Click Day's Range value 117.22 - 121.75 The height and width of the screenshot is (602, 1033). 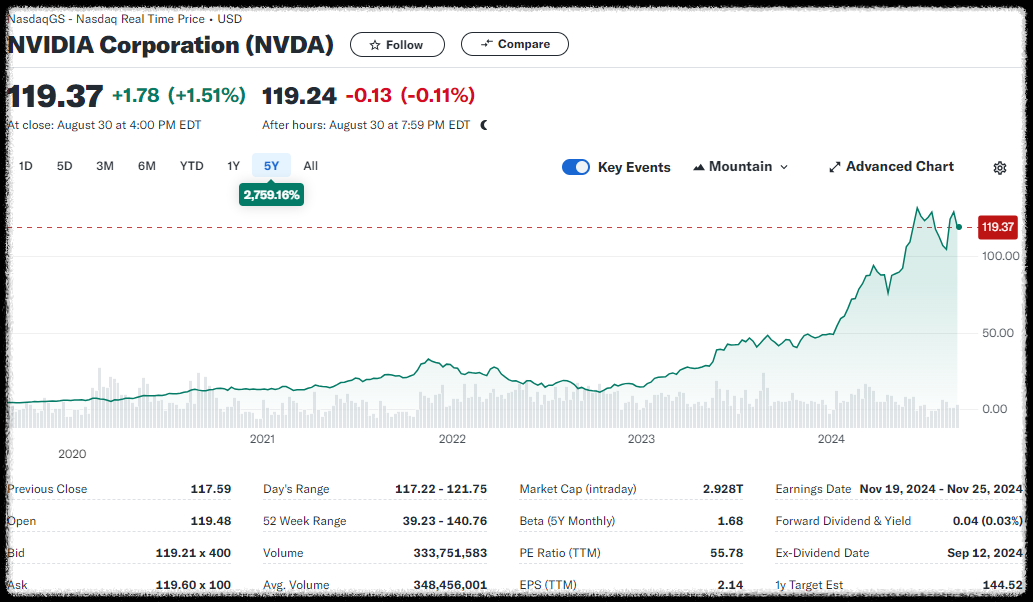click(x=441, y=489)
